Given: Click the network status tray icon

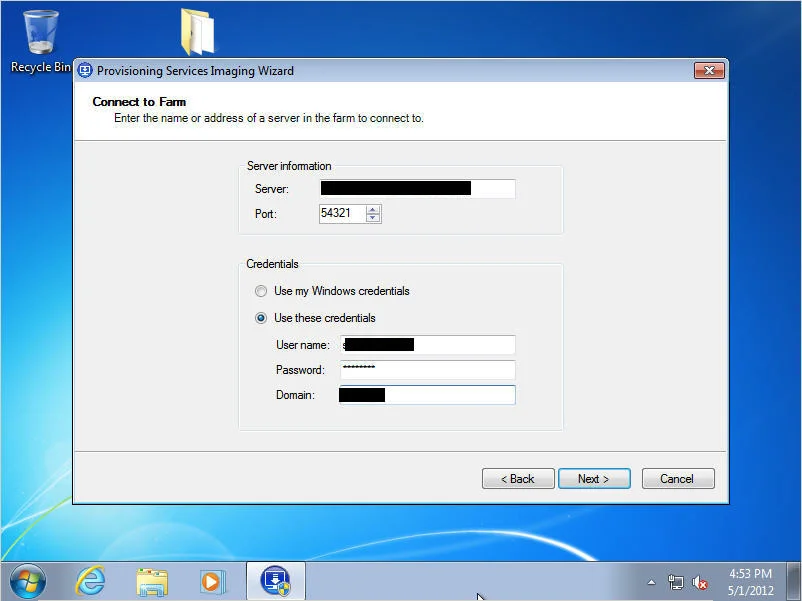Looking at the screenshot, I should 676,582.
